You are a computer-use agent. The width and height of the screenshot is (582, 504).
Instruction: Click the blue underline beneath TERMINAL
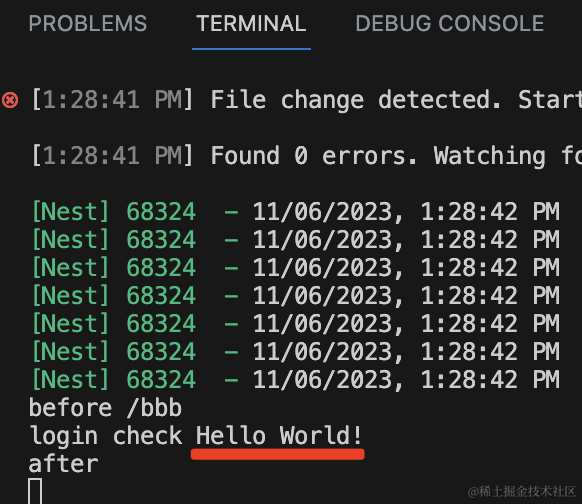tap(251, 49)
